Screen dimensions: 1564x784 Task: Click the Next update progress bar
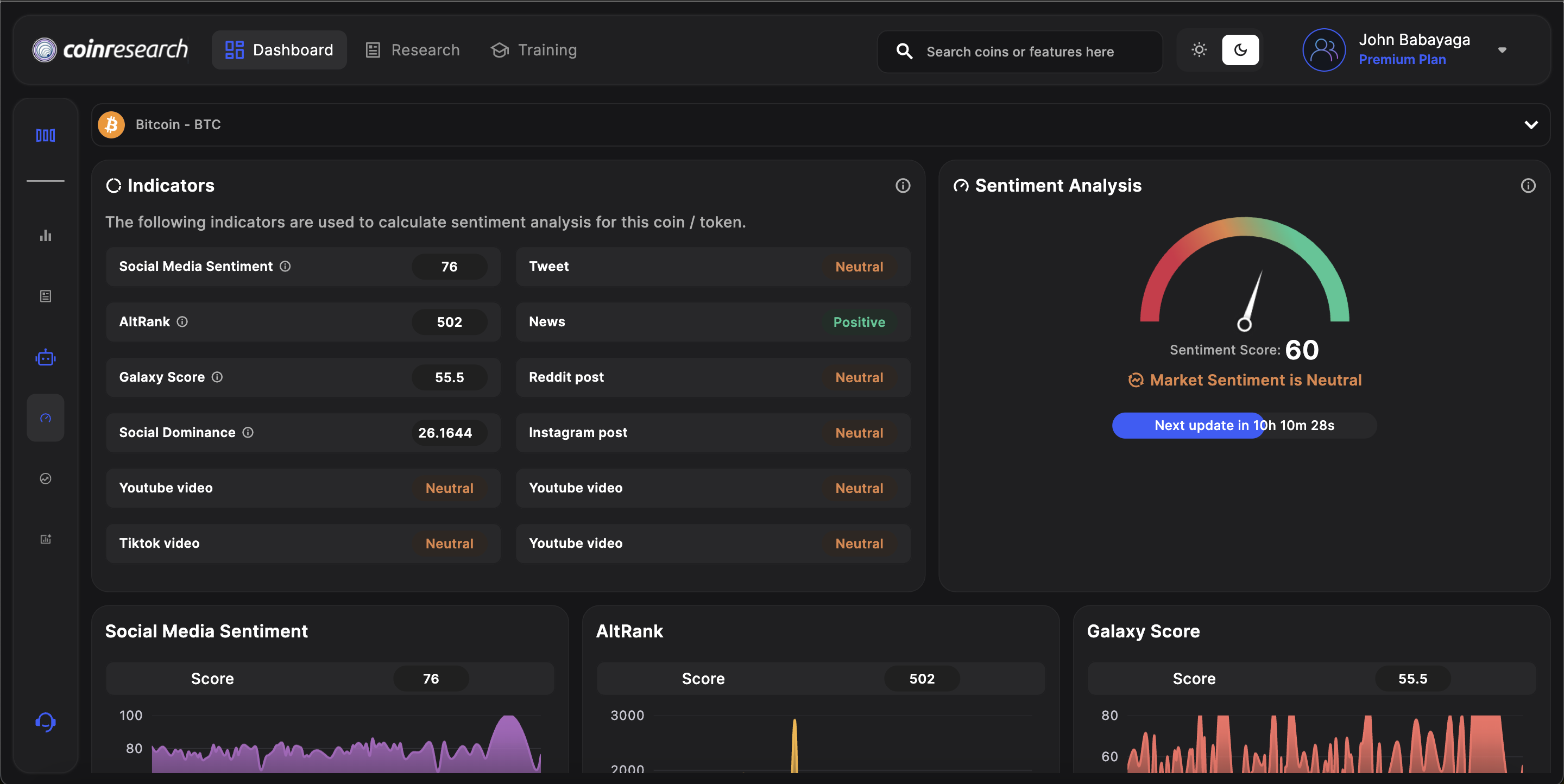click(1244, 425)
